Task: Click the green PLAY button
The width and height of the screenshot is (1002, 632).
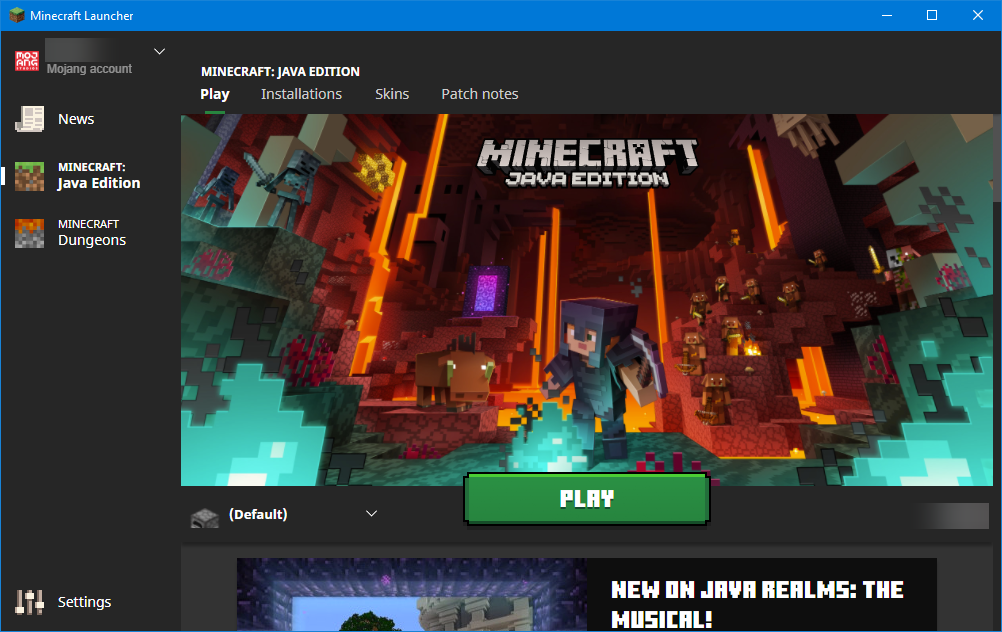Action: click(587, 498)
